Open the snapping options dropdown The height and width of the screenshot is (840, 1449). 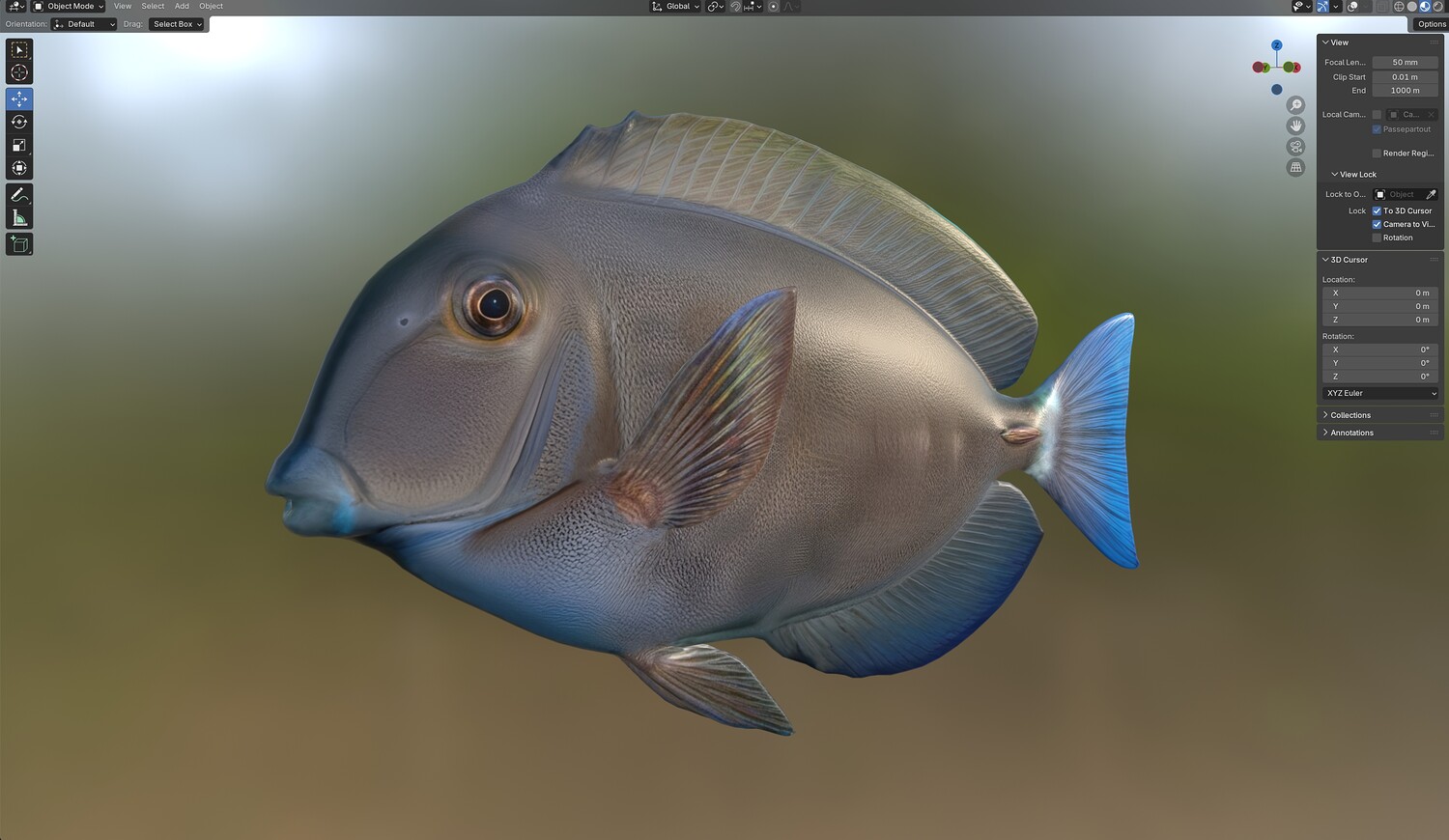(753, 6)
